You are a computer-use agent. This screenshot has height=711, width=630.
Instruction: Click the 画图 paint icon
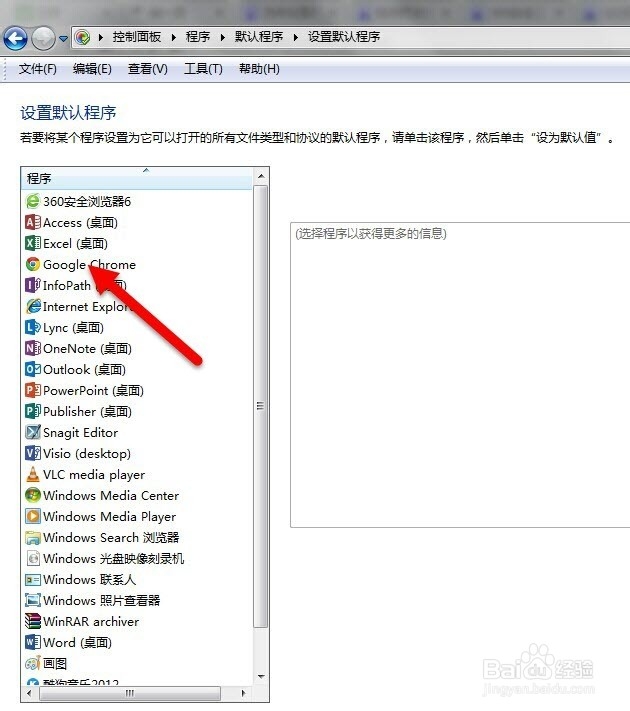[x=33, y=663]
